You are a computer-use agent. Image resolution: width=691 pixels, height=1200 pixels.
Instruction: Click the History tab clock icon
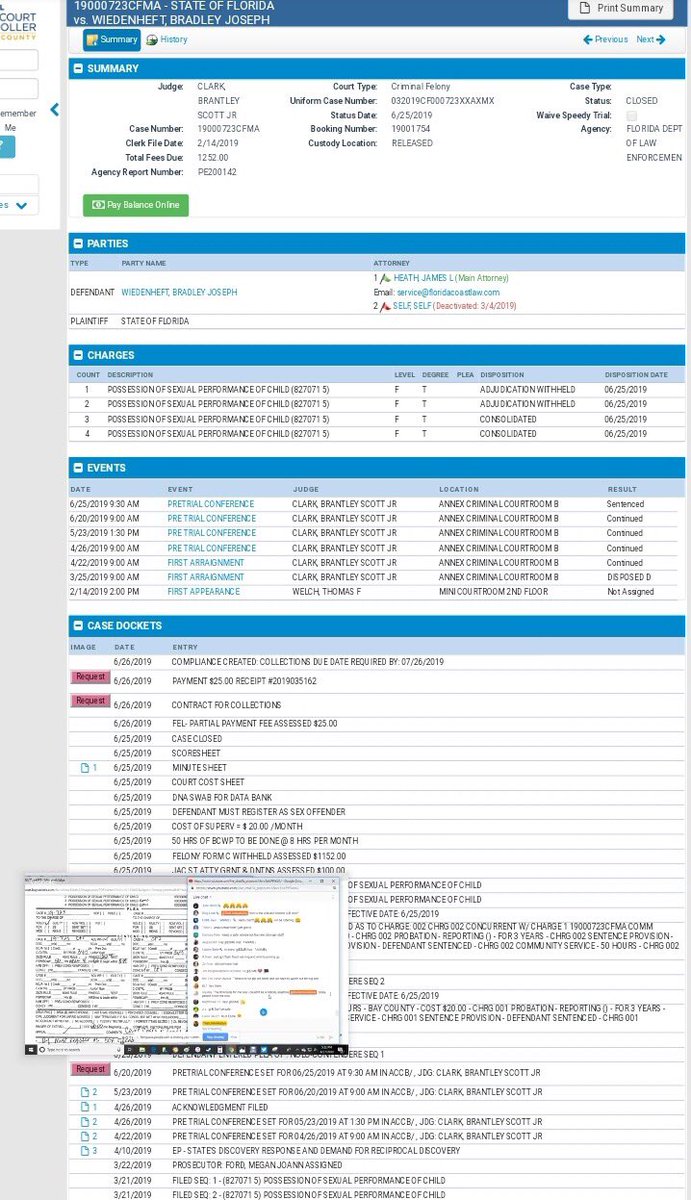point(151,40)
